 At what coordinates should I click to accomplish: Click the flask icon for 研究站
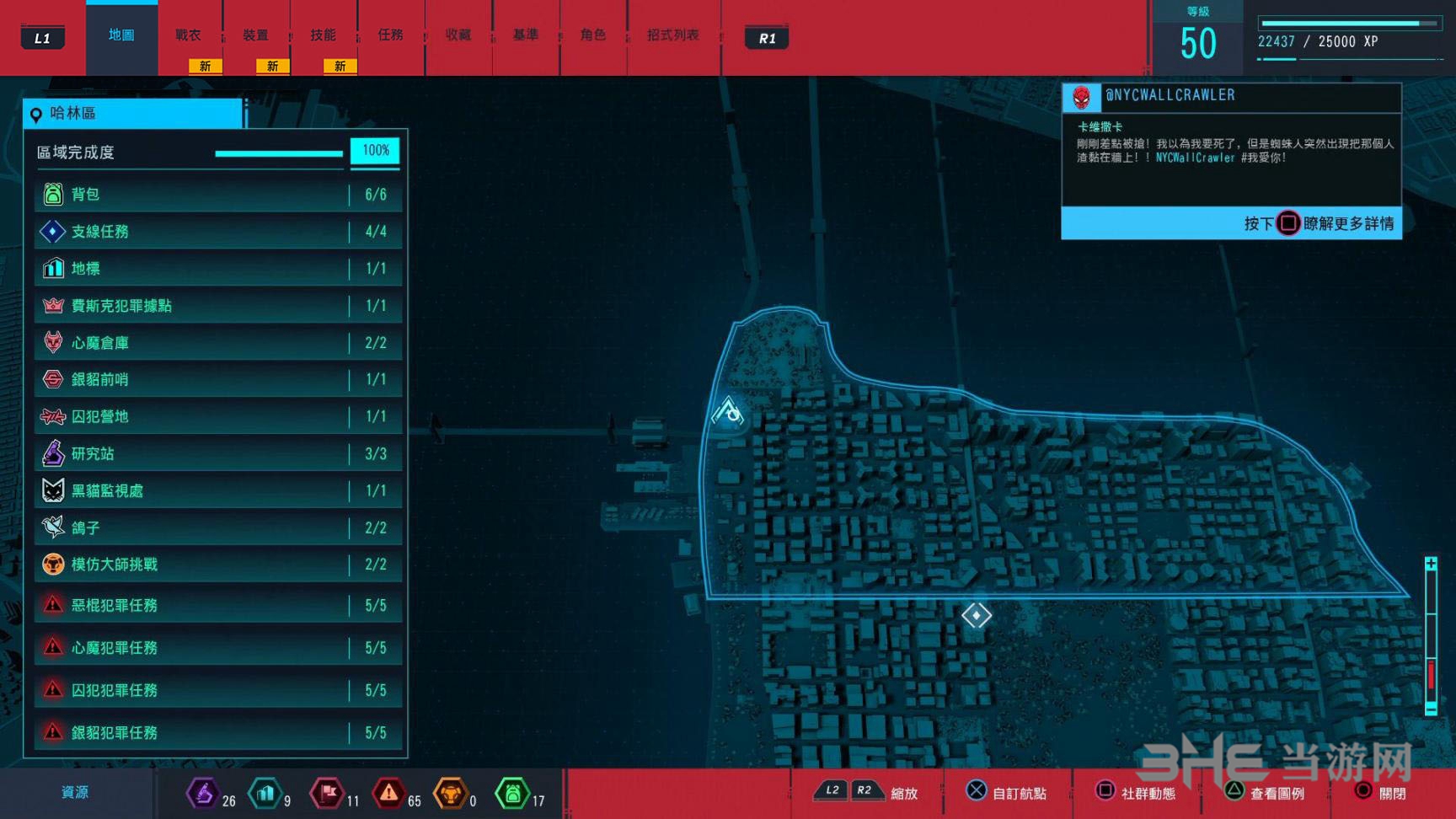[53, 453]
